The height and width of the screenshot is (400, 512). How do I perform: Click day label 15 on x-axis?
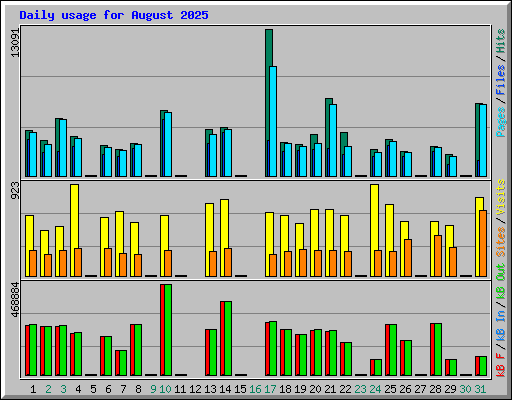pyautogui.click(x=240, y=389)
